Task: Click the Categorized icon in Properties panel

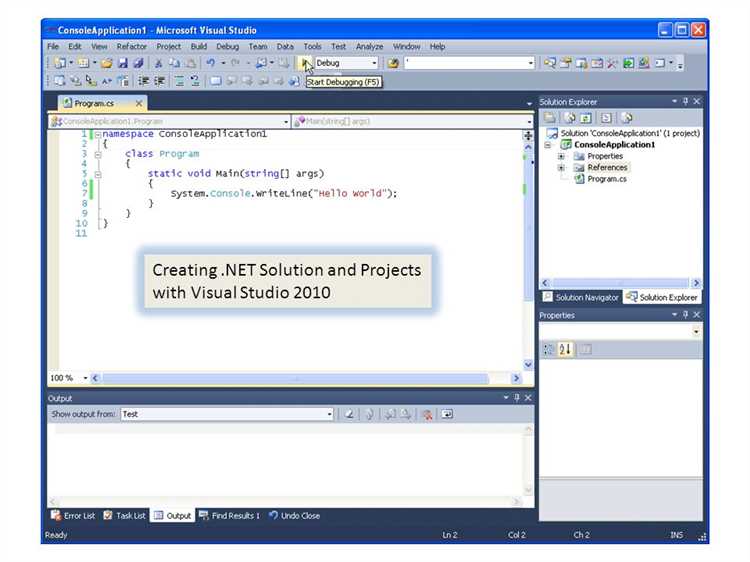Action: click(549, 349)
